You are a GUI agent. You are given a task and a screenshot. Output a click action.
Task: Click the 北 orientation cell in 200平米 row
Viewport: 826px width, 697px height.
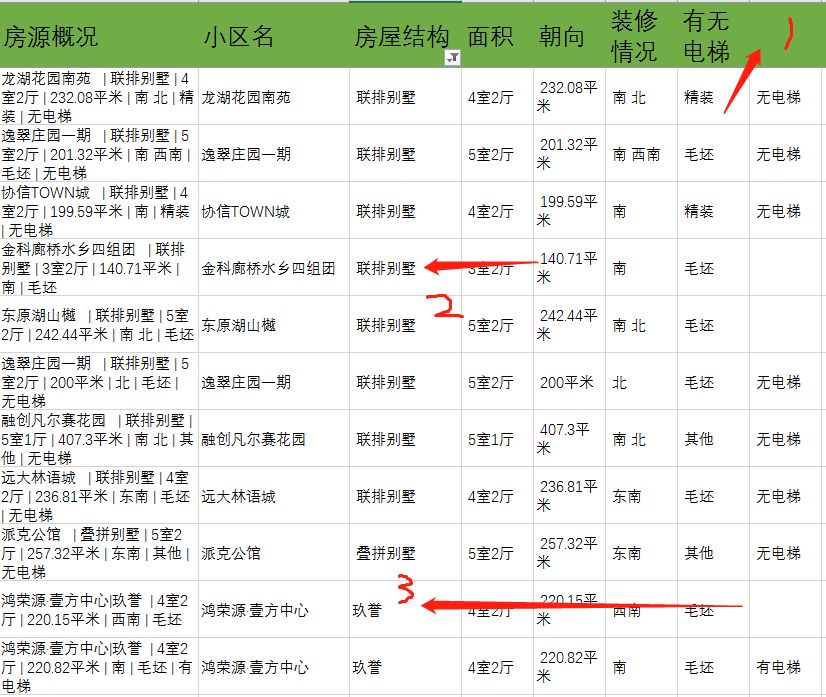point(641,381)
